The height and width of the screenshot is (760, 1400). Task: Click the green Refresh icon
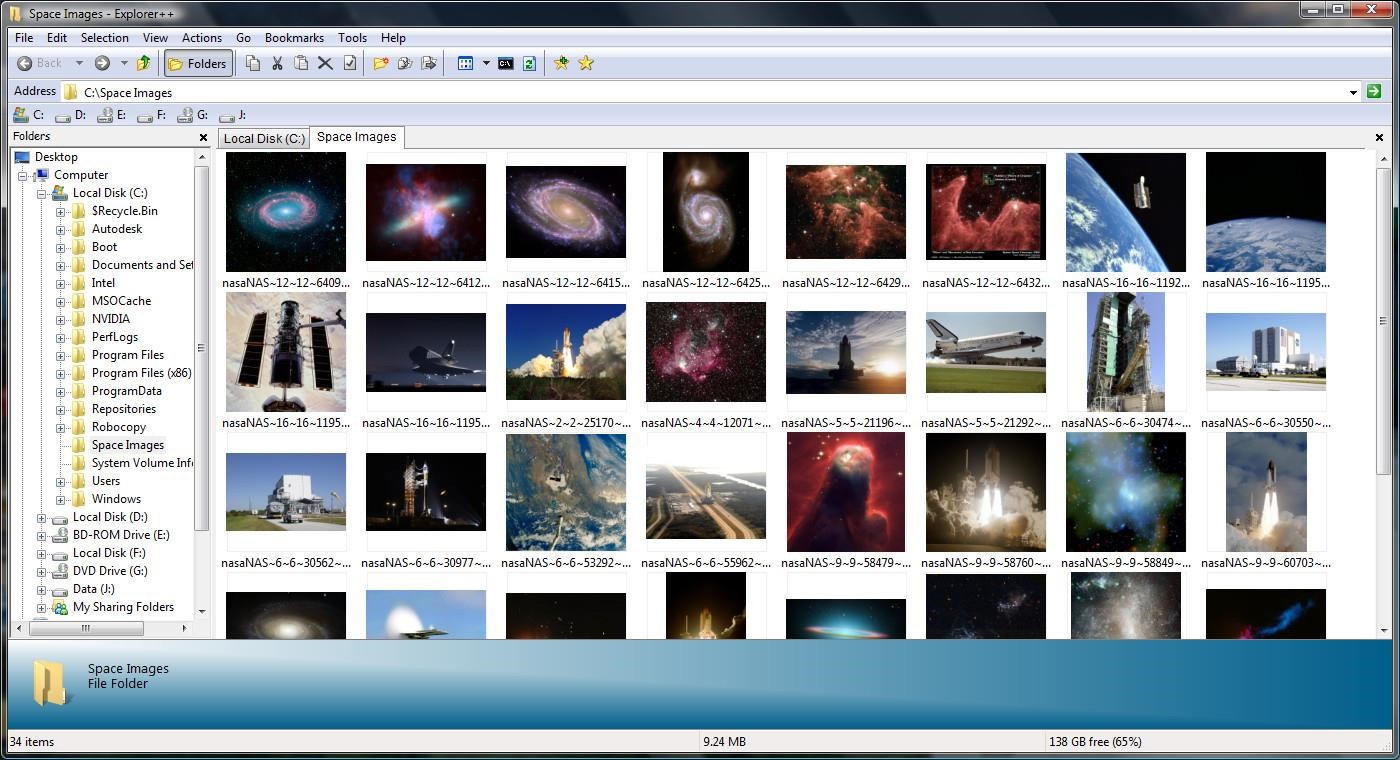pos(530,63)
